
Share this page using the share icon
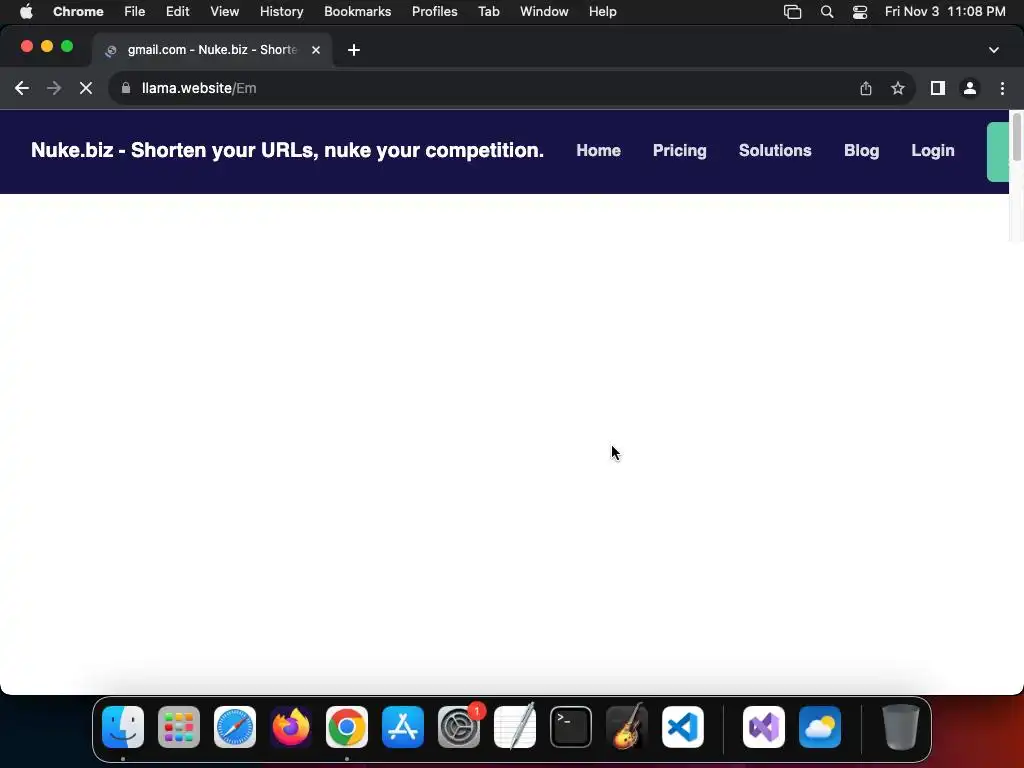866,88
